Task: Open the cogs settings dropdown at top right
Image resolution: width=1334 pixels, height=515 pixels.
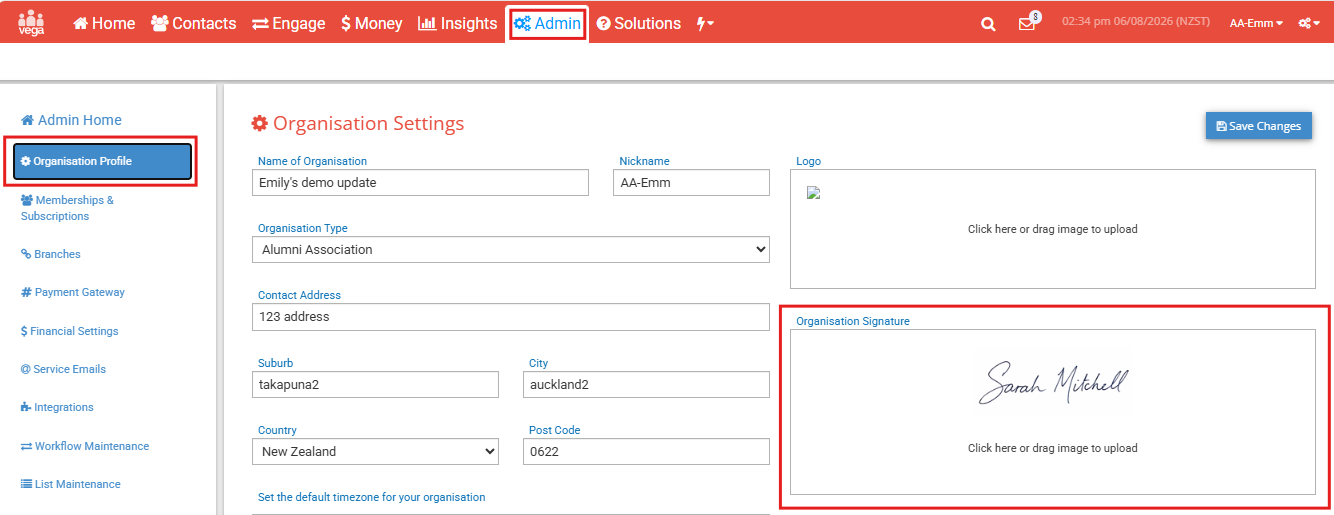Action: (1309, 23)
